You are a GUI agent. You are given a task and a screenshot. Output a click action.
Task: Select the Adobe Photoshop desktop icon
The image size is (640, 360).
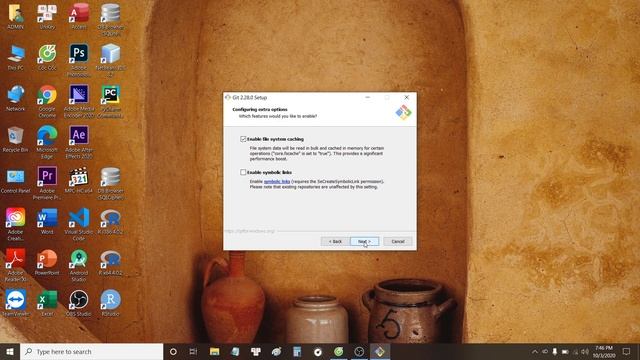(x=79, y=60)
